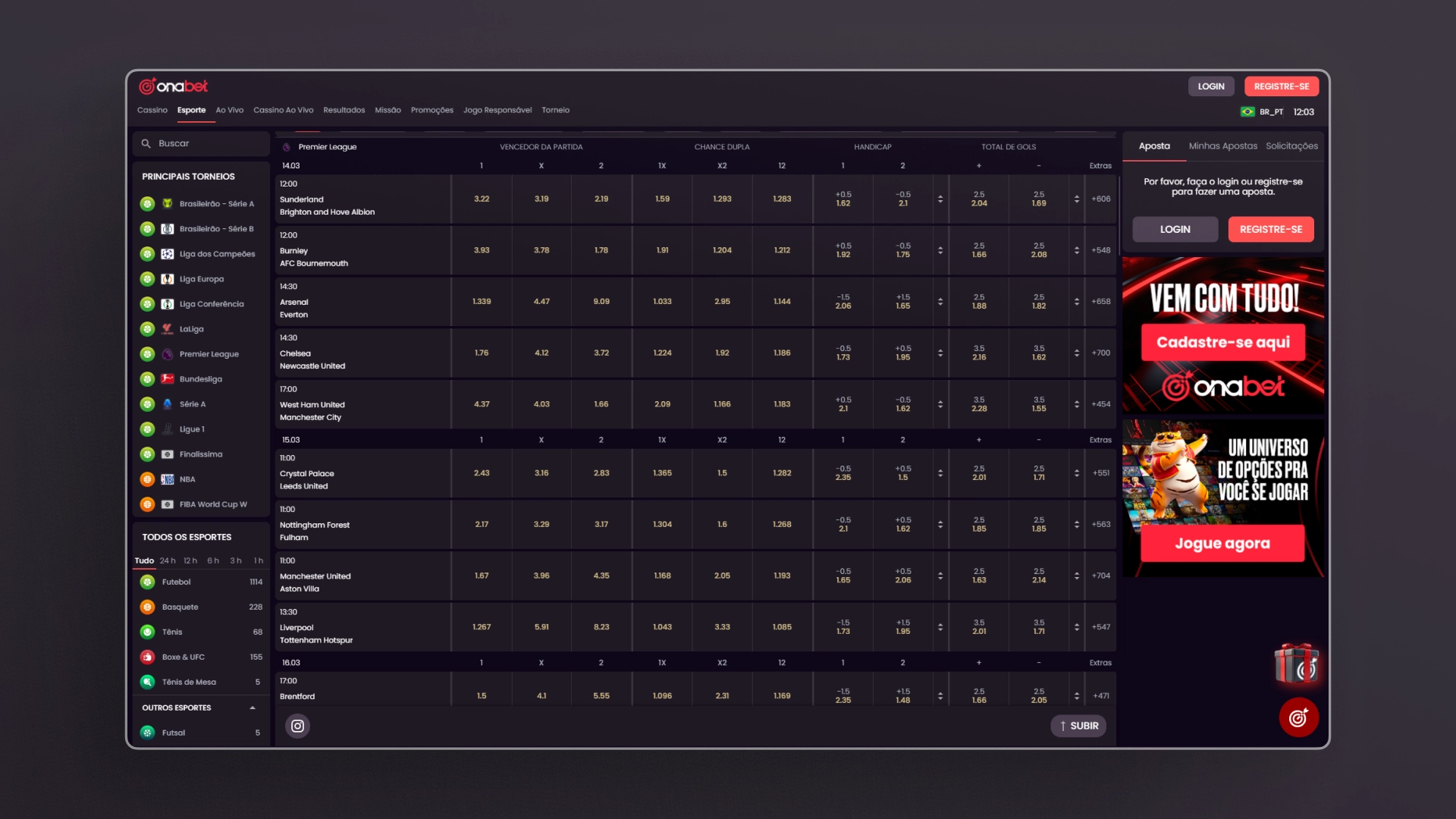Click the Brazil flag language icon

coord(1247,111)
